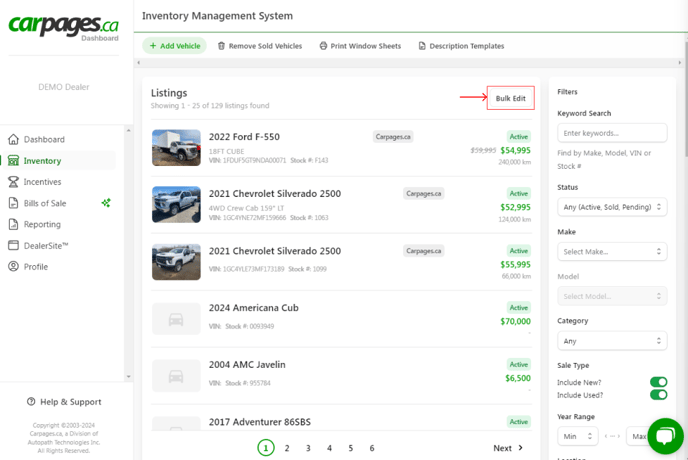This screenshot has width=688, height=460.
Task: Open the 2017 Adventurer 86SBS listing title
Action: (260, 422)
